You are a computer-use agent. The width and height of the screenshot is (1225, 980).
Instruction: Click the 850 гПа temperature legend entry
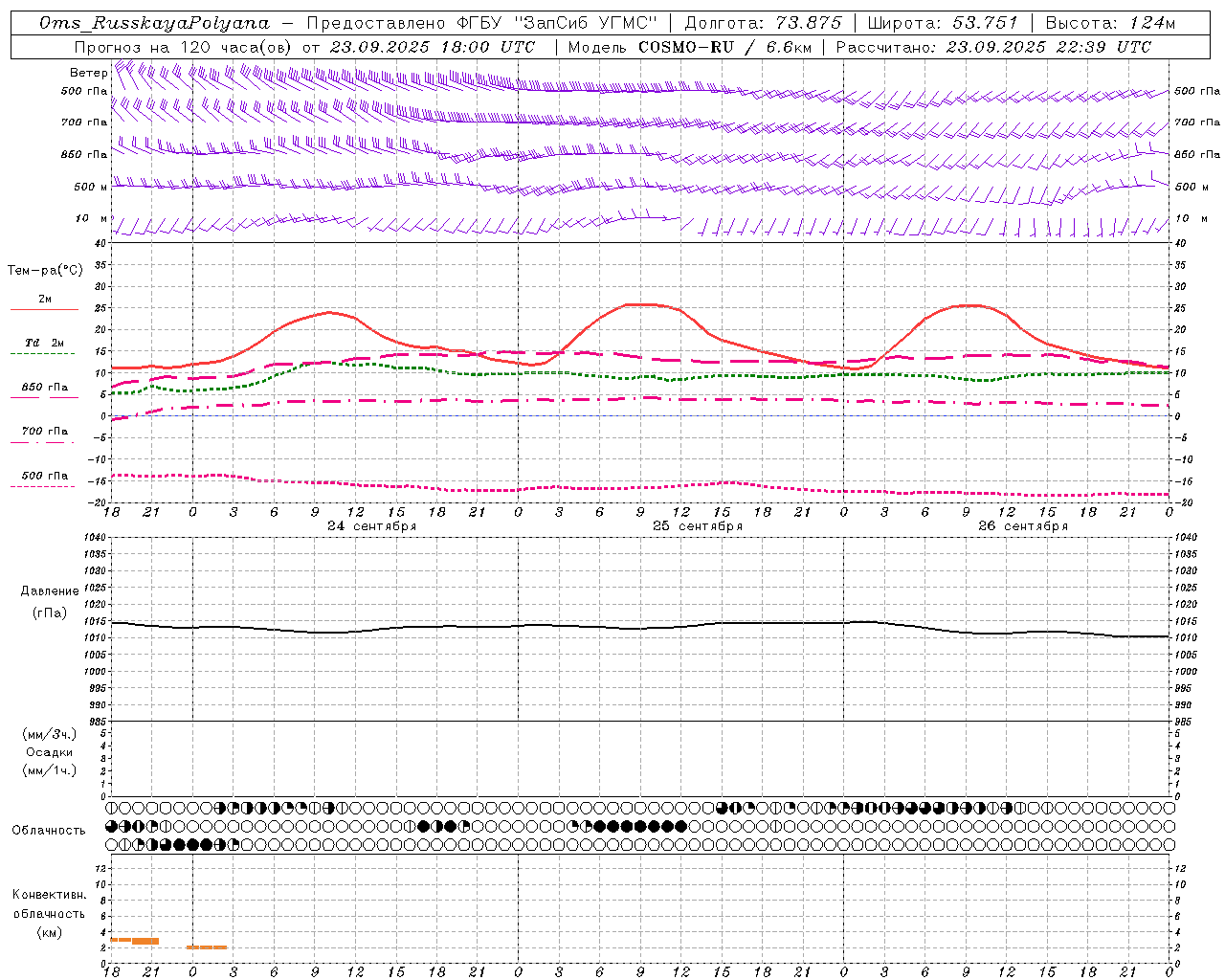click(x=45, y=388)
